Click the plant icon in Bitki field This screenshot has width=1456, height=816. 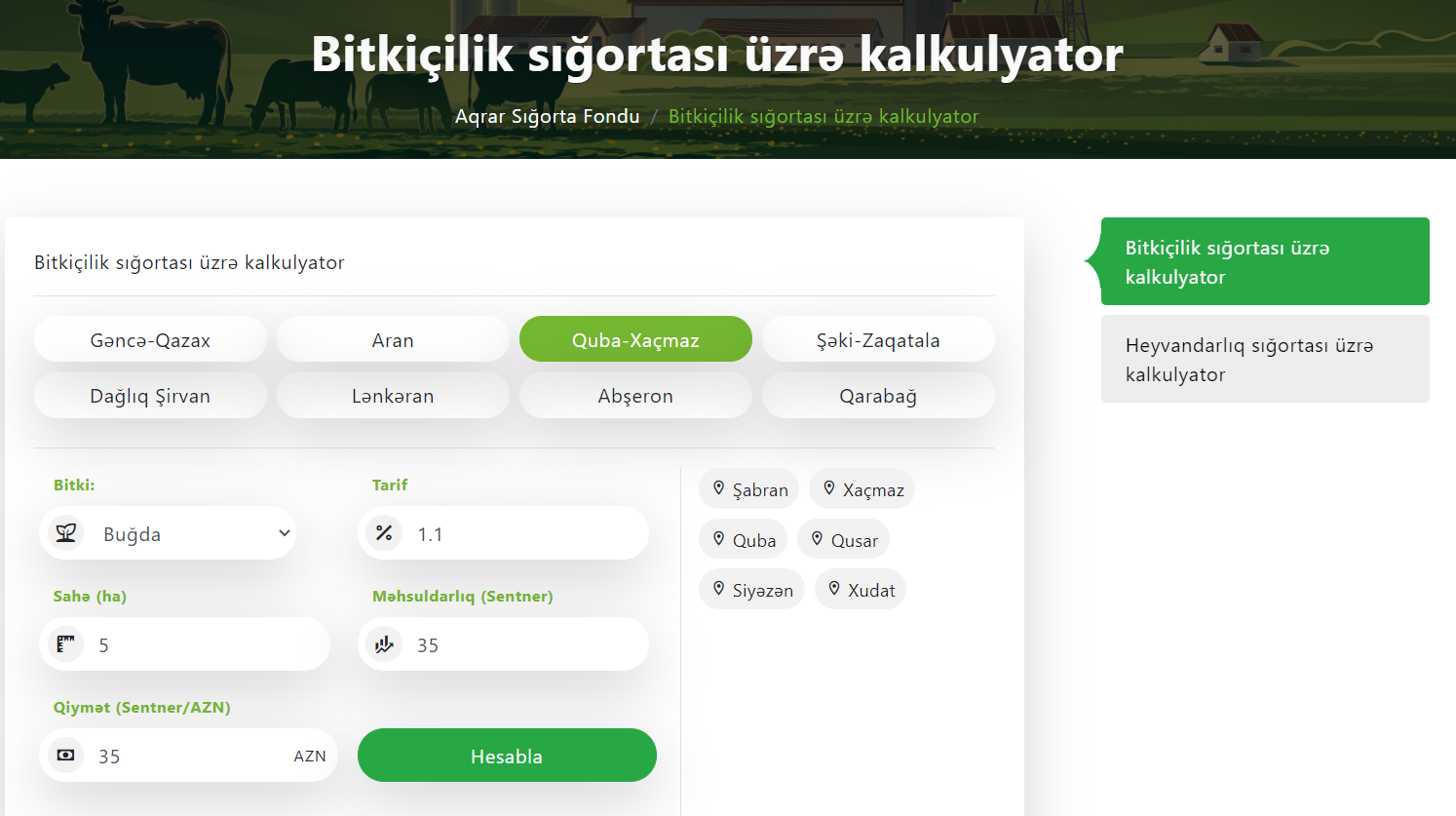click(x=66, y=533)
